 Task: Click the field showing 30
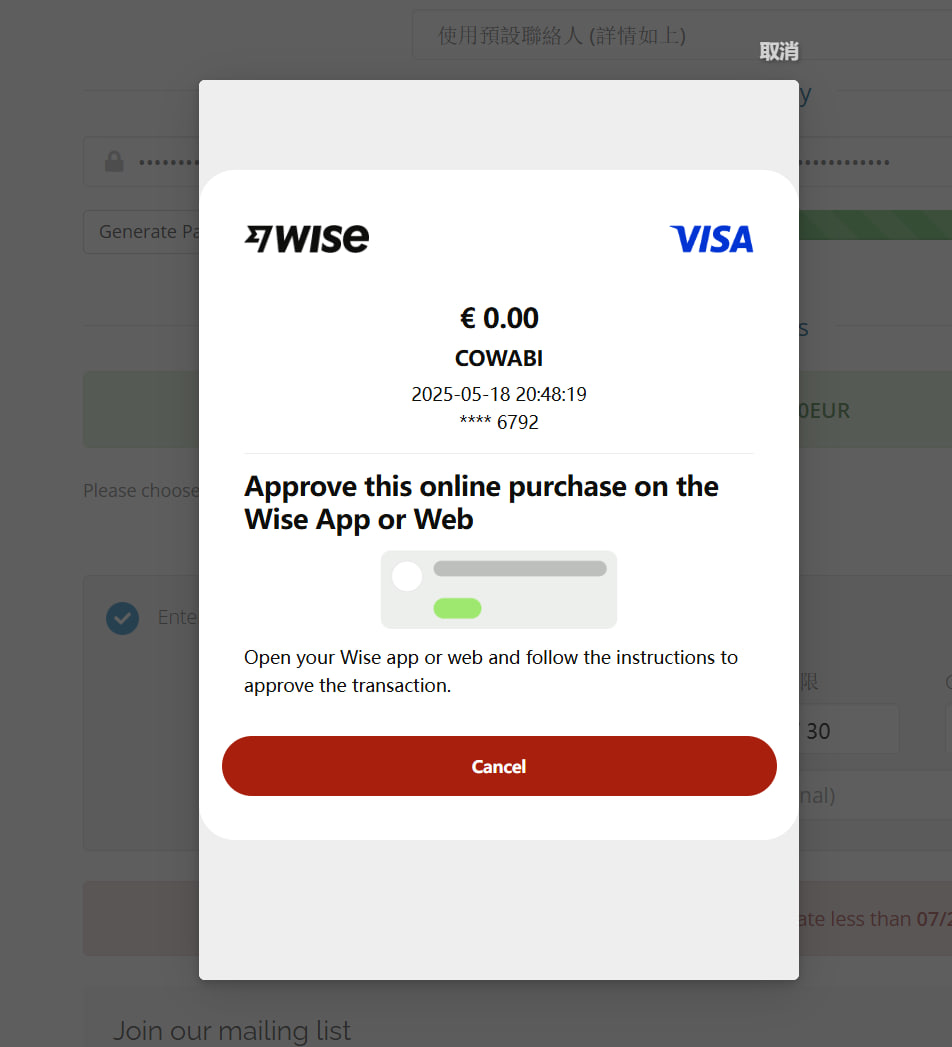click(849, 730)
